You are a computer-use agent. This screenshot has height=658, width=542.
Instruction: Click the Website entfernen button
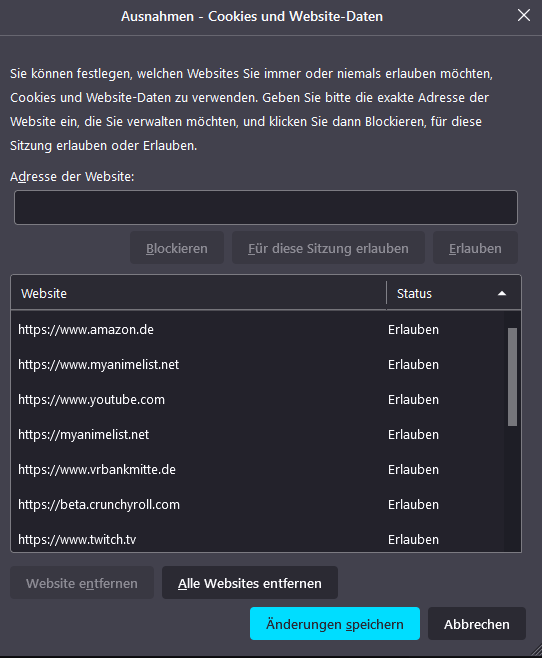[x=82, y=583]
